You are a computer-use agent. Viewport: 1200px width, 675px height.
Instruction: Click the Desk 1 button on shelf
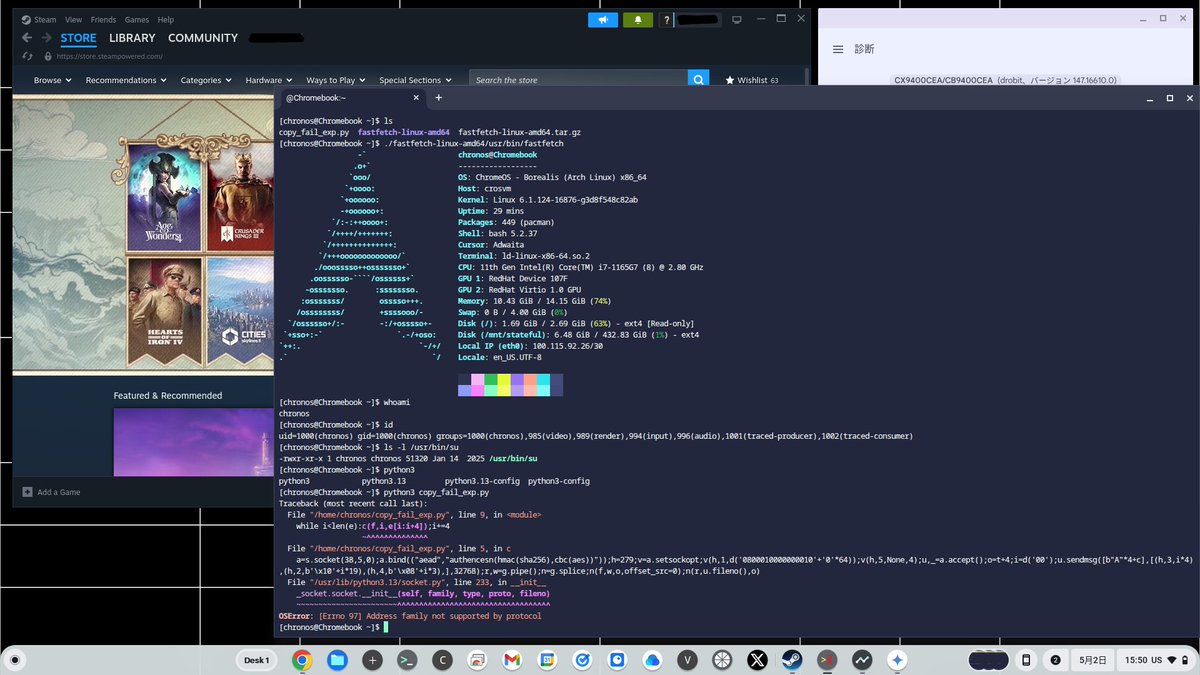coord(257,660)
